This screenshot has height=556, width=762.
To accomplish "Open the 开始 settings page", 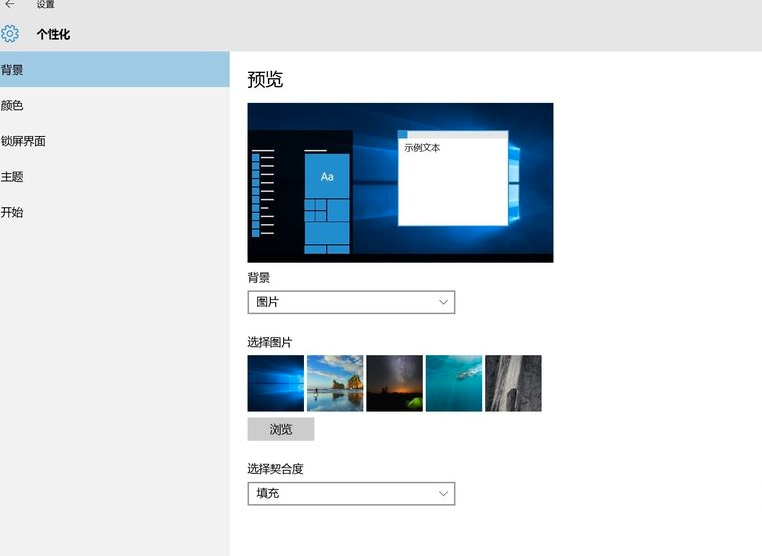I will pyautogui.click(x=13, y=212).
